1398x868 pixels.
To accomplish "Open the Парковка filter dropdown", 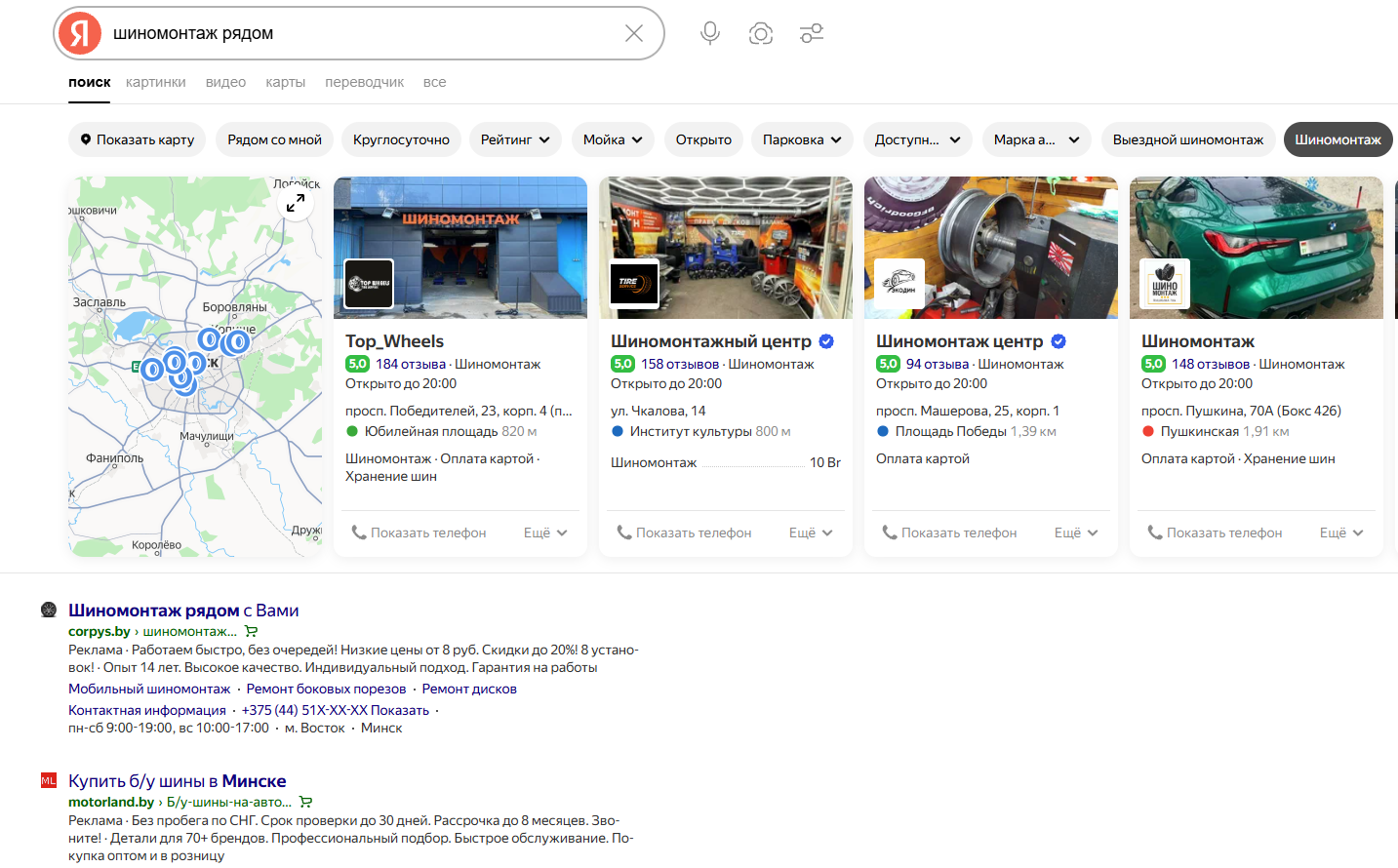I will [802, 139].
